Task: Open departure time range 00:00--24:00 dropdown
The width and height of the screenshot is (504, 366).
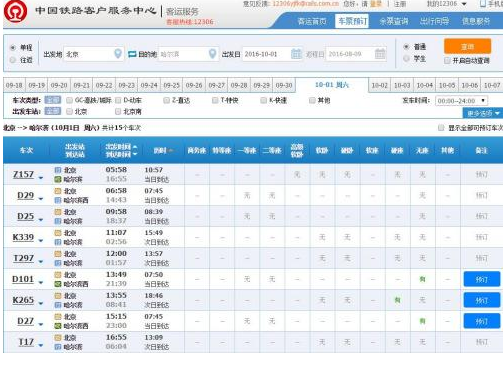Action: coord(461,101)
